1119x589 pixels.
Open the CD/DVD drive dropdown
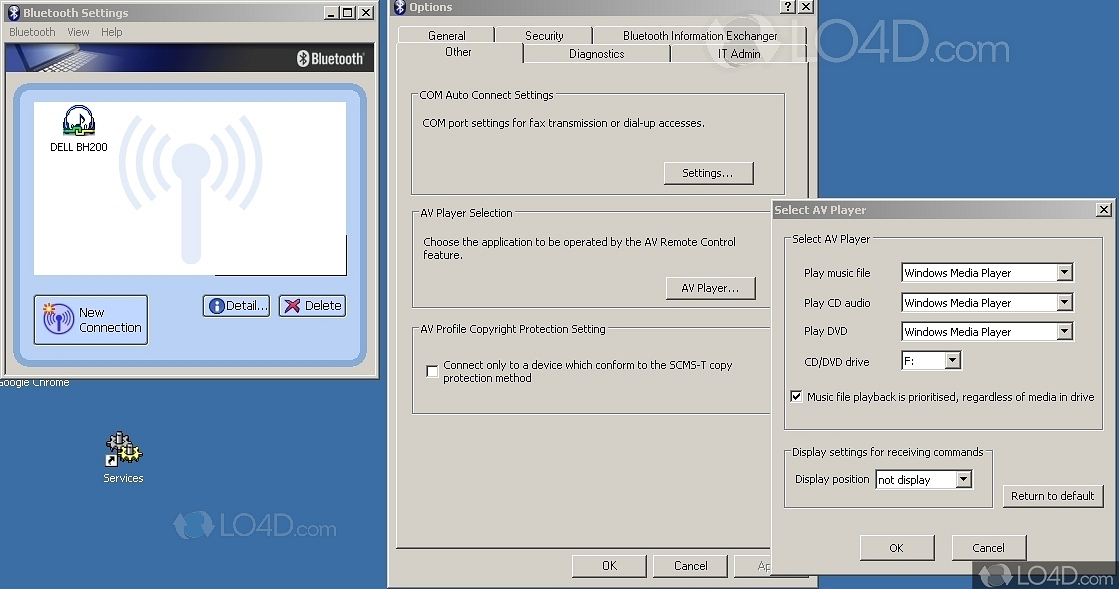point(953,361)
